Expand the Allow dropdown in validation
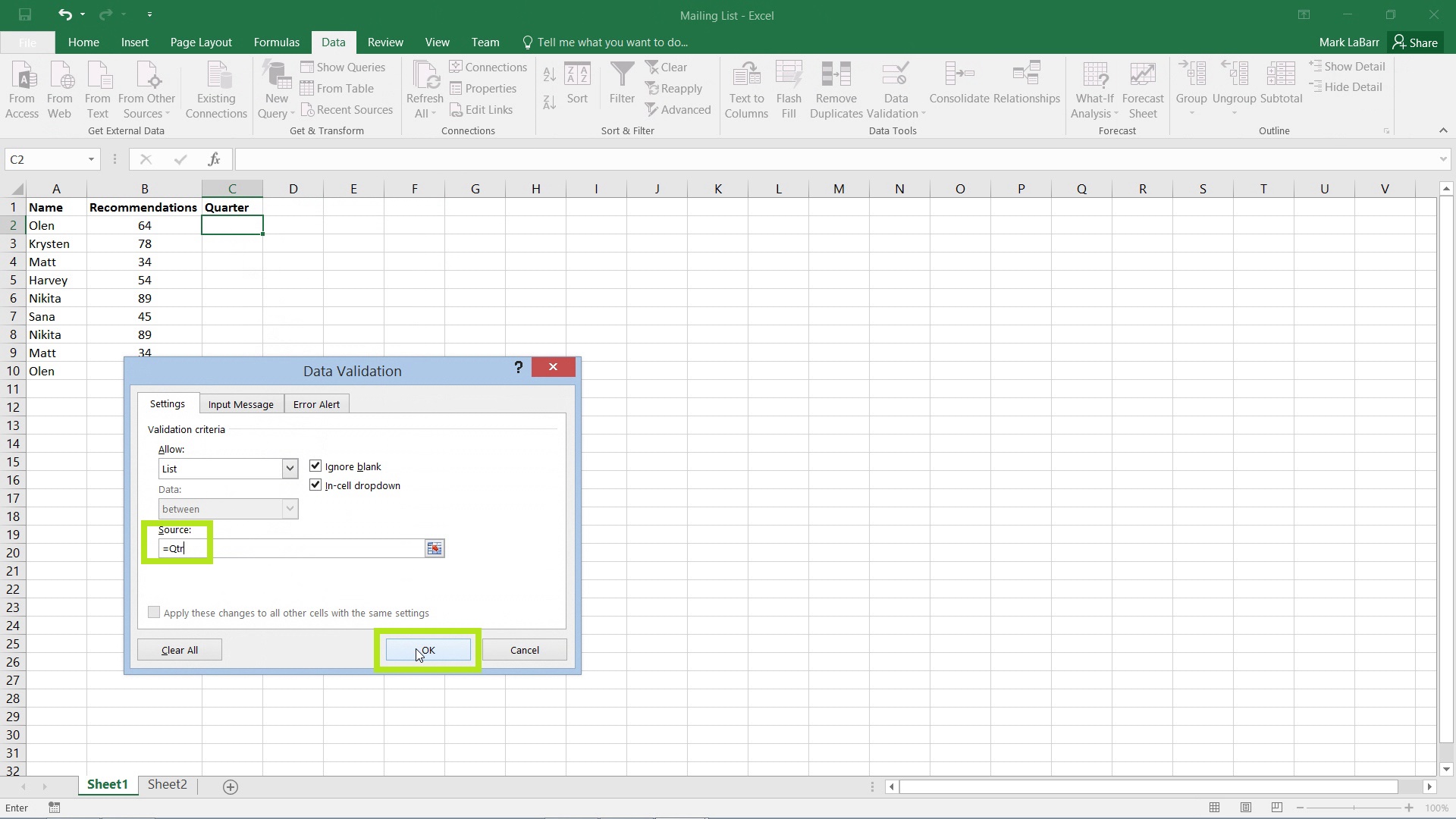 289,468
